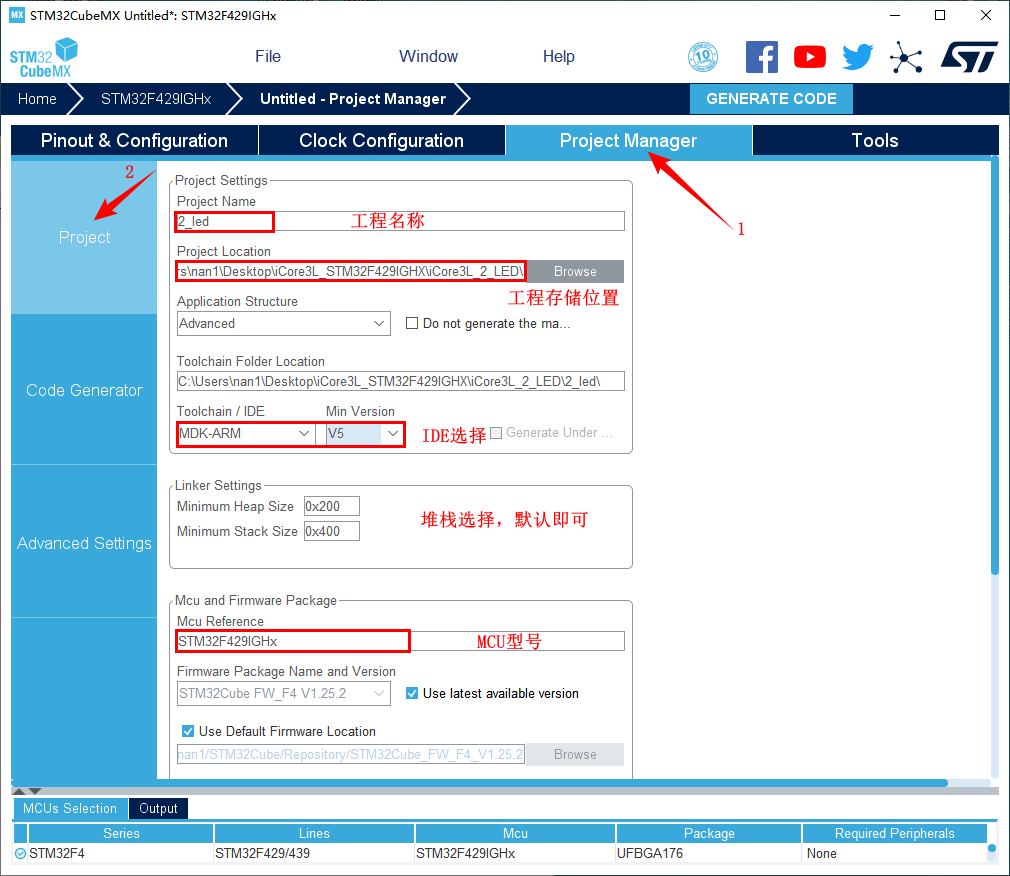Enable 'Do not generate the main' checkbox

point(412,323)
